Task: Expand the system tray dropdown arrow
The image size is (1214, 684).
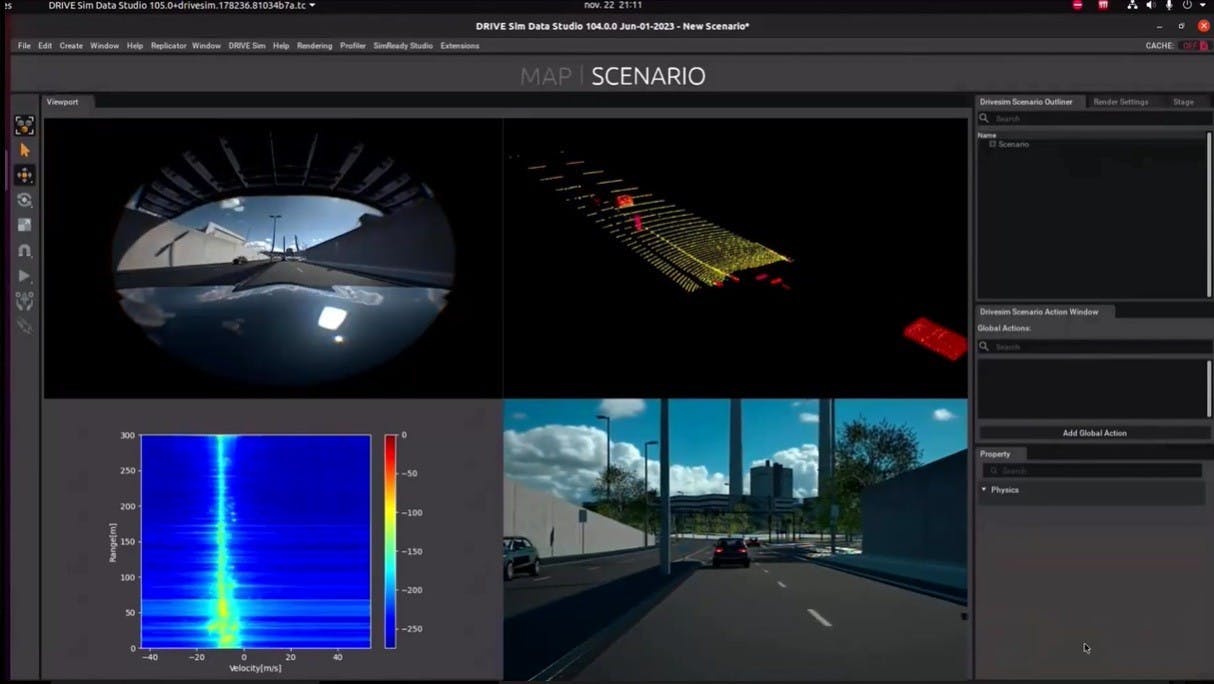Action: click(1203, 5)
